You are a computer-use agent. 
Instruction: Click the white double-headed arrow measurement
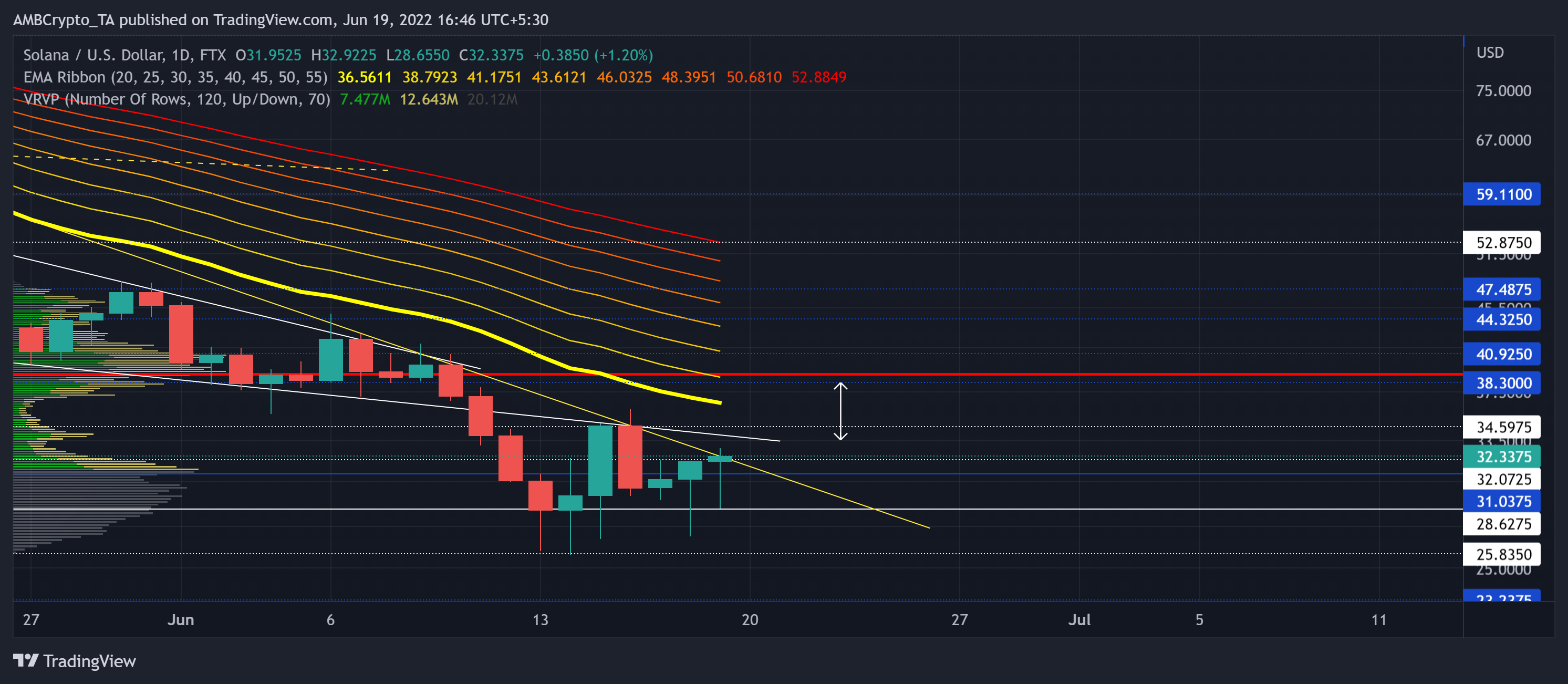click(840, 411)
